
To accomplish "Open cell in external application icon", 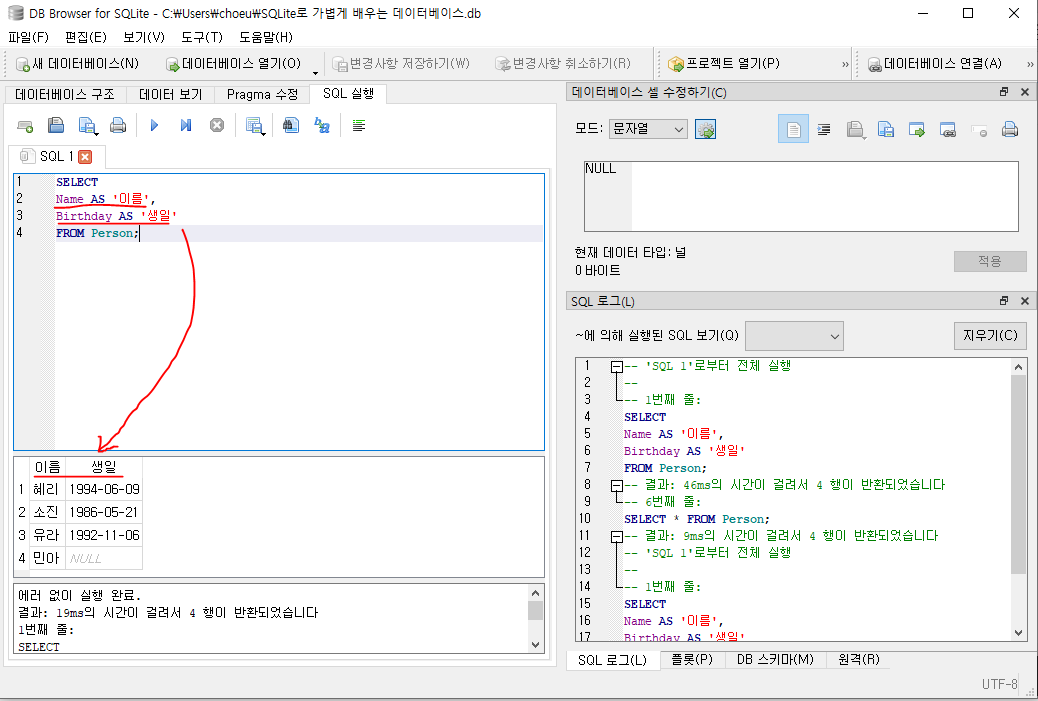I will click(917, 129).
